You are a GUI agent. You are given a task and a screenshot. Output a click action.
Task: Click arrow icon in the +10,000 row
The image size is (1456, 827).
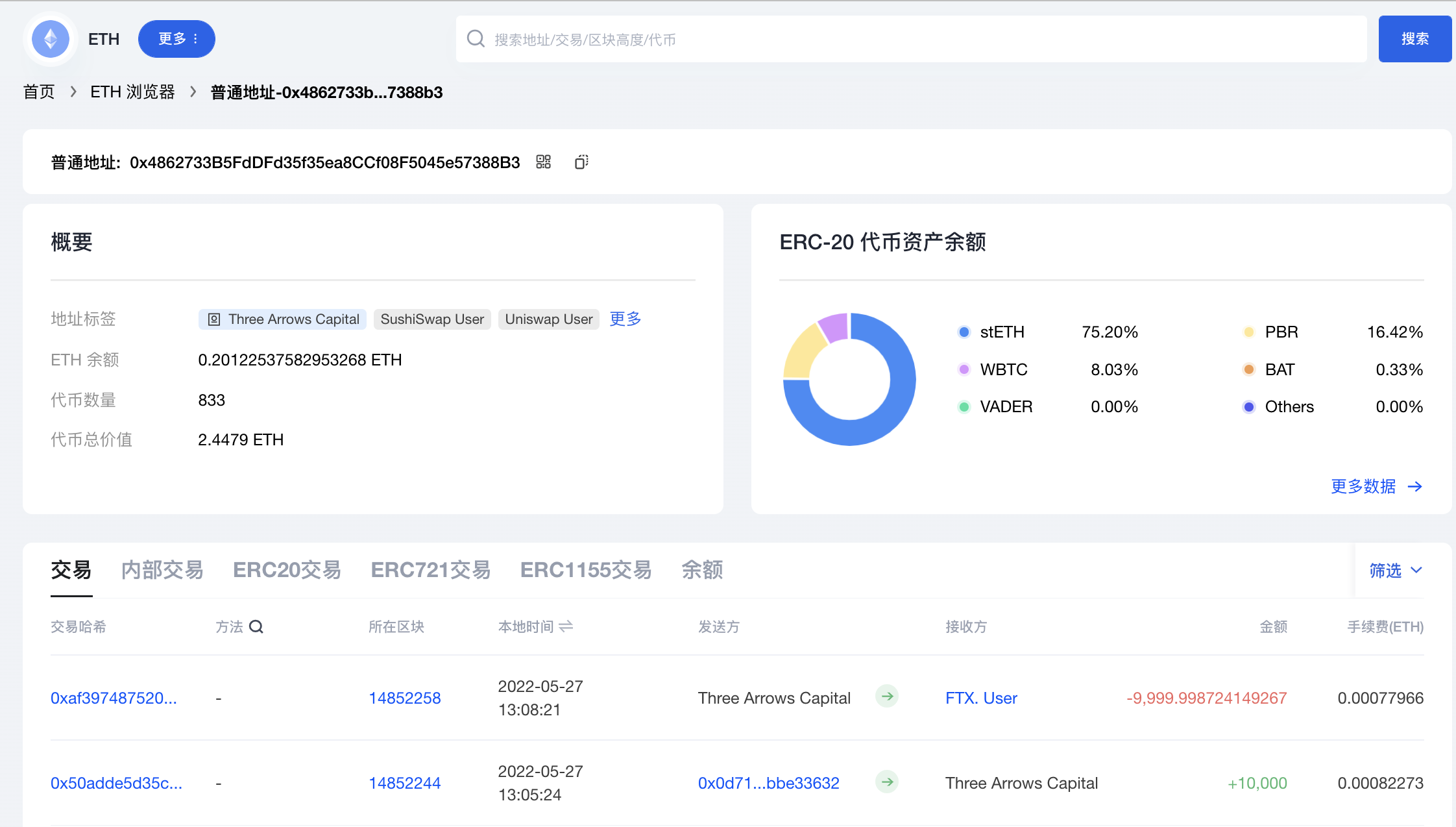887,782
